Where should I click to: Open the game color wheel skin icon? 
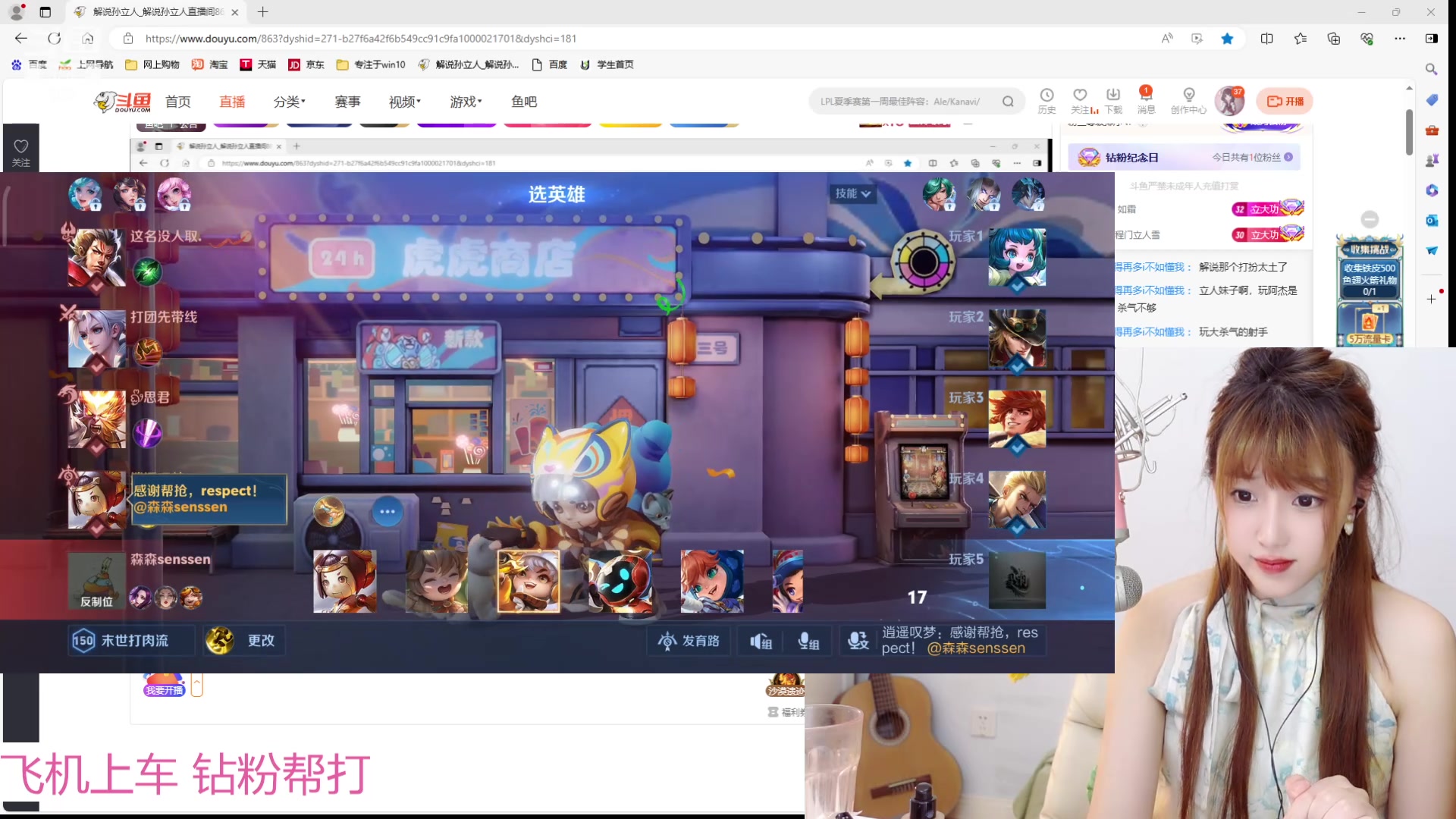923,262
